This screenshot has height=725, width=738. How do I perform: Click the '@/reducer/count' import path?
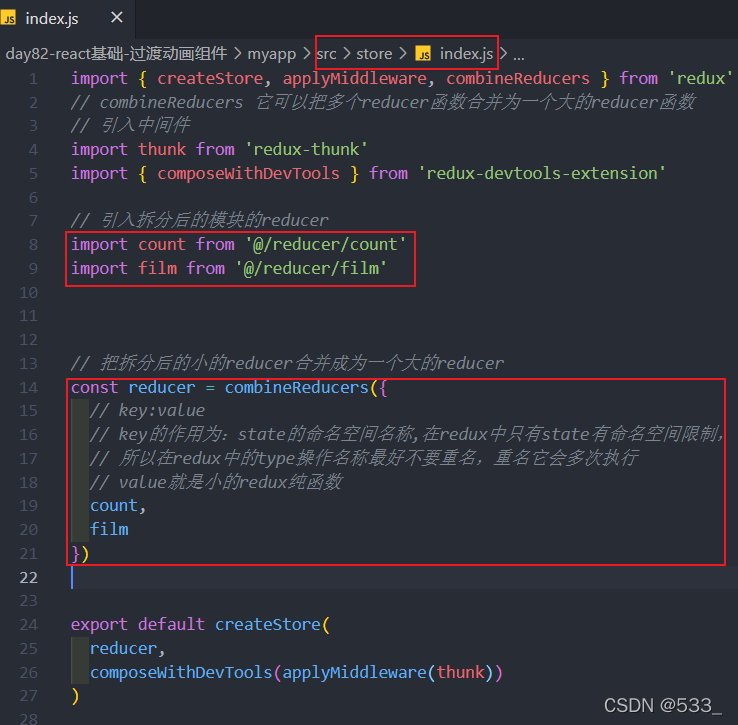tap(325, 244)
